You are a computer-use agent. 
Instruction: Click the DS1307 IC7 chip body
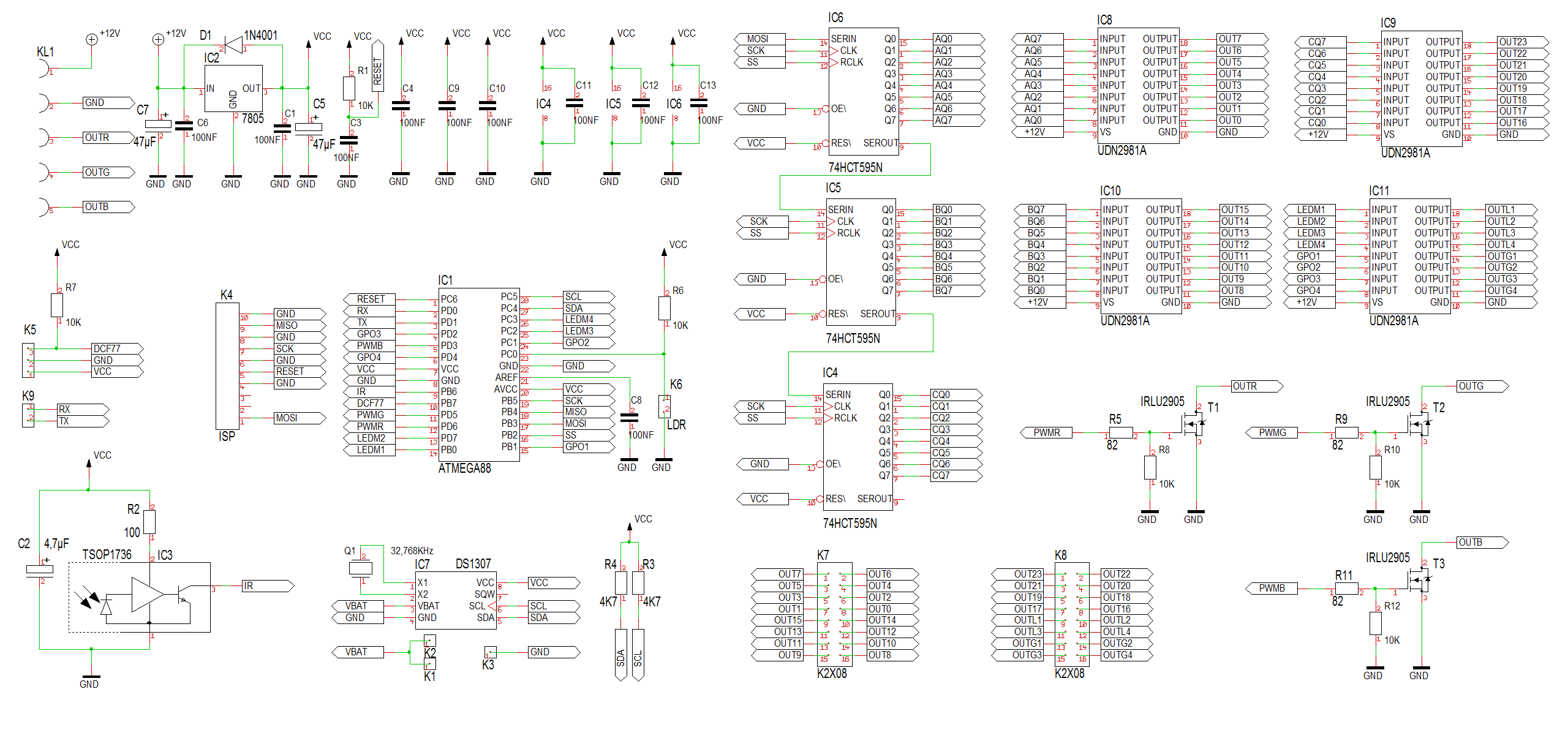456,600
